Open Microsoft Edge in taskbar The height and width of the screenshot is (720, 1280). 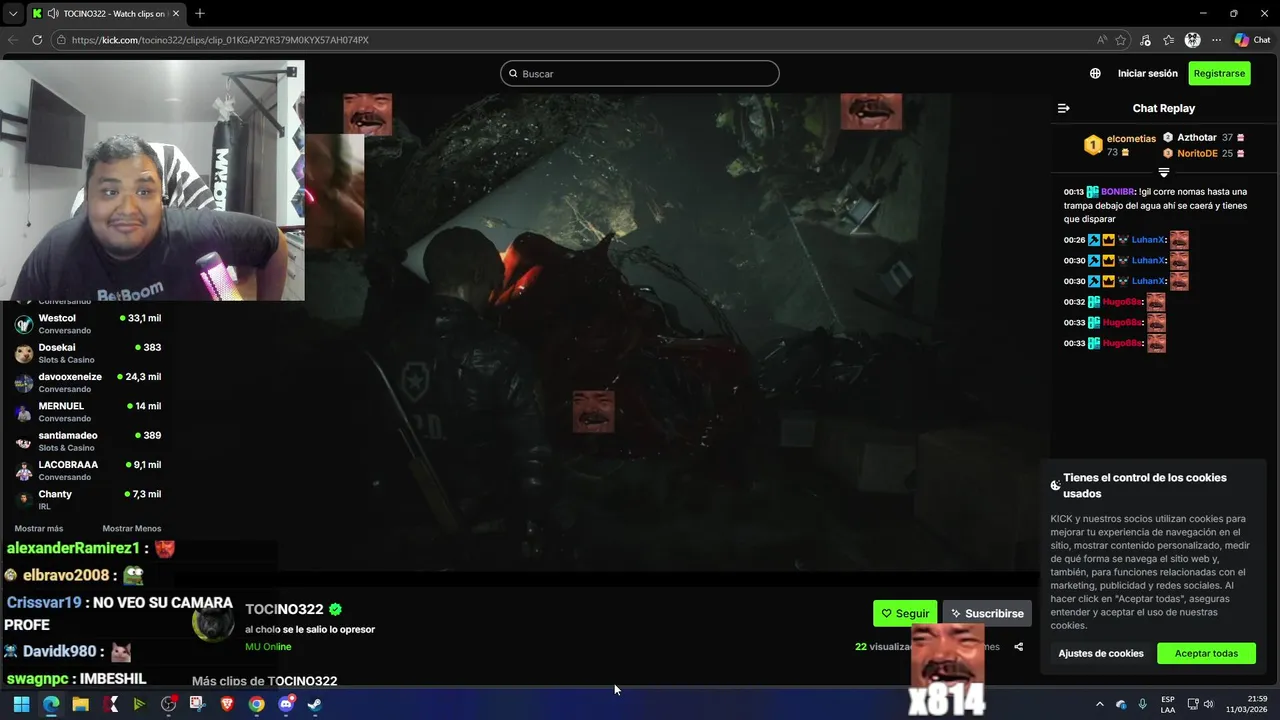tap(51, 704)
